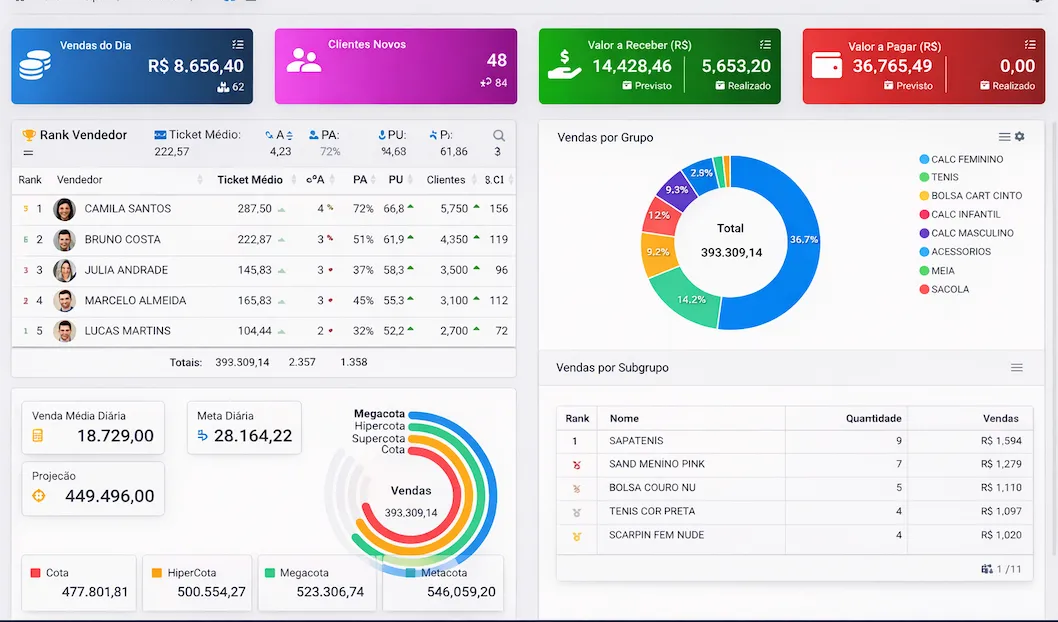Viewport: 1058px width, 622px height.
Task: Click the dollar icon on Valor a Receber
Action: point(563,65)
